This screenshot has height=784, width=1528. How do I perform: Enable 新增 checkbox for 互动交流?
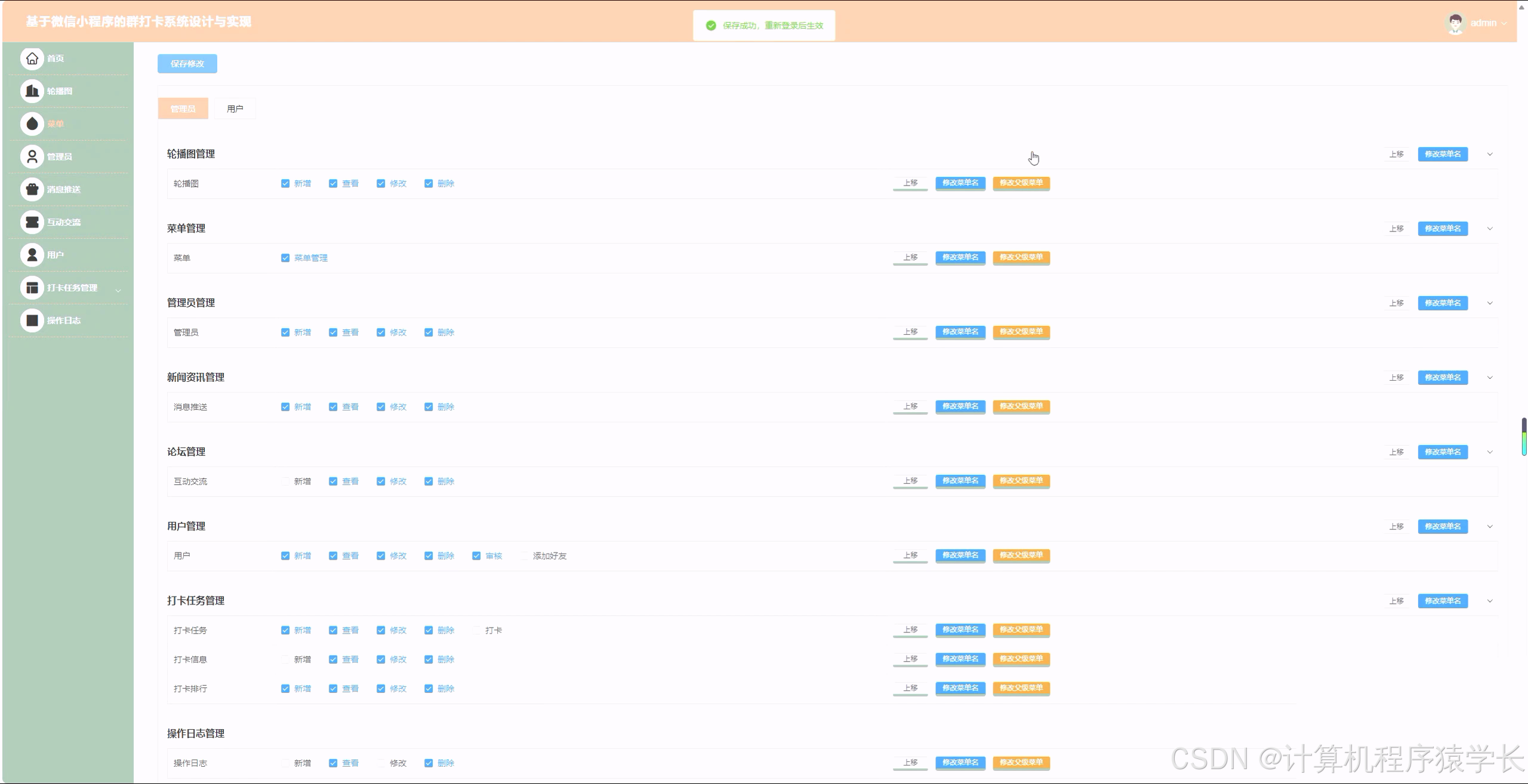point(285,481)
